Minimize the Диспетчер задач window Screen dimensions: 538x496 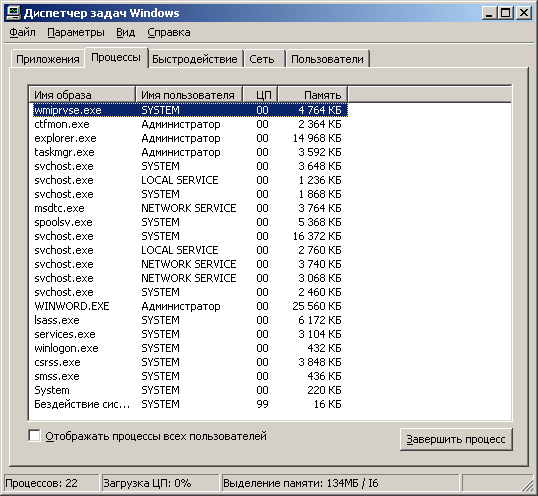[x=489, y=13]
